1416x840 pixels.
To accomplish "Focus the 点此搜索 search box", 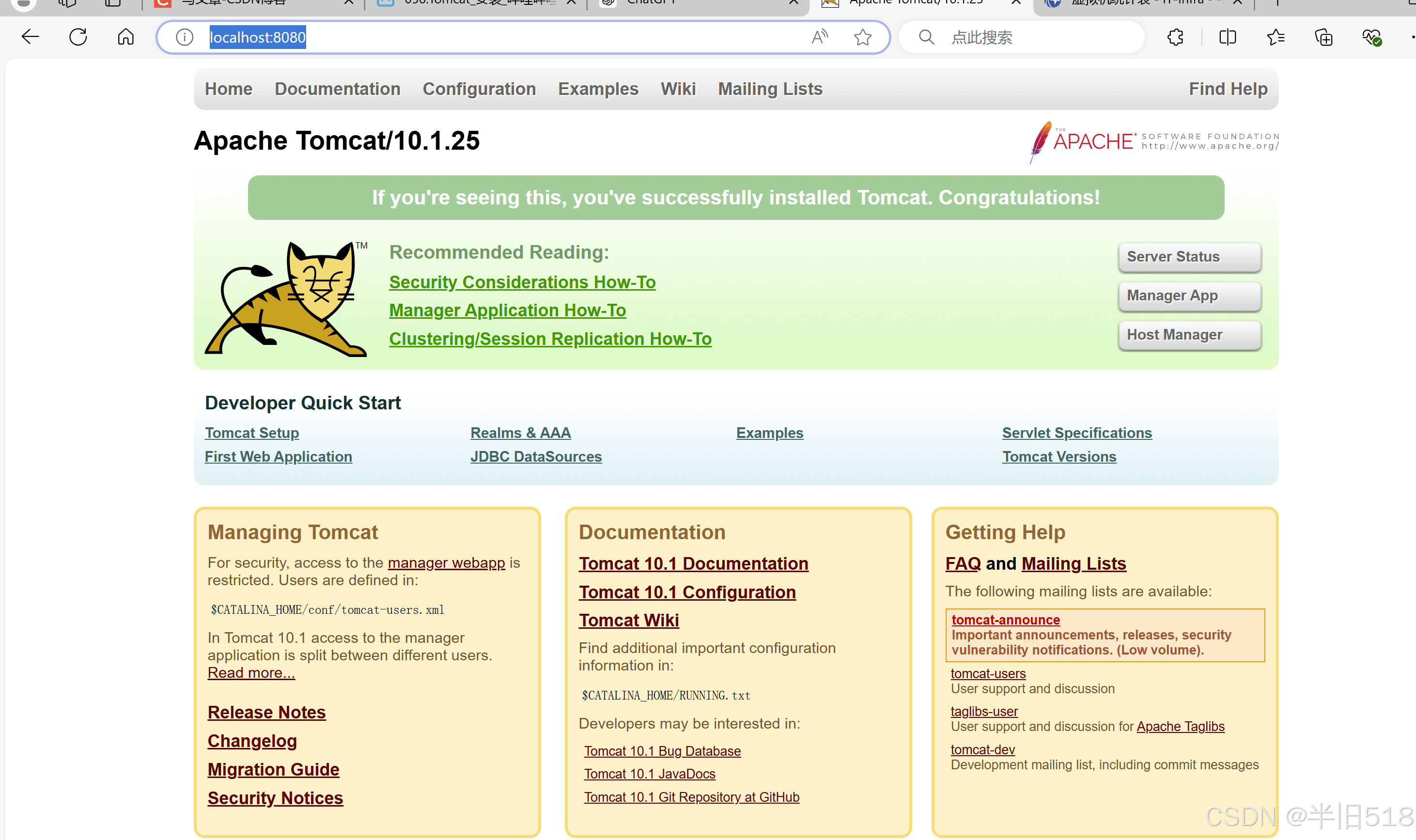I will [x=1021, y=37].
